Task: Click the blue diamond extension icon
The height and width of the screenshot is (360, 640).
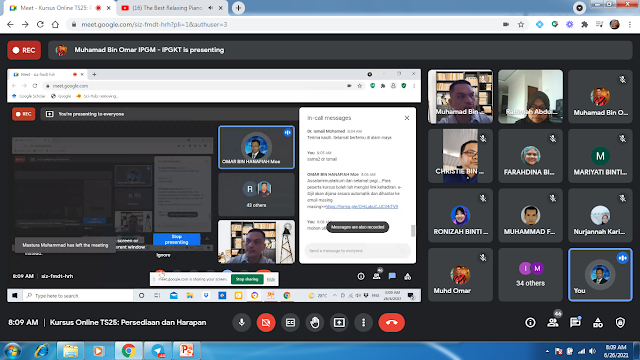Action: pyautogui.click(x=540, y=24)
